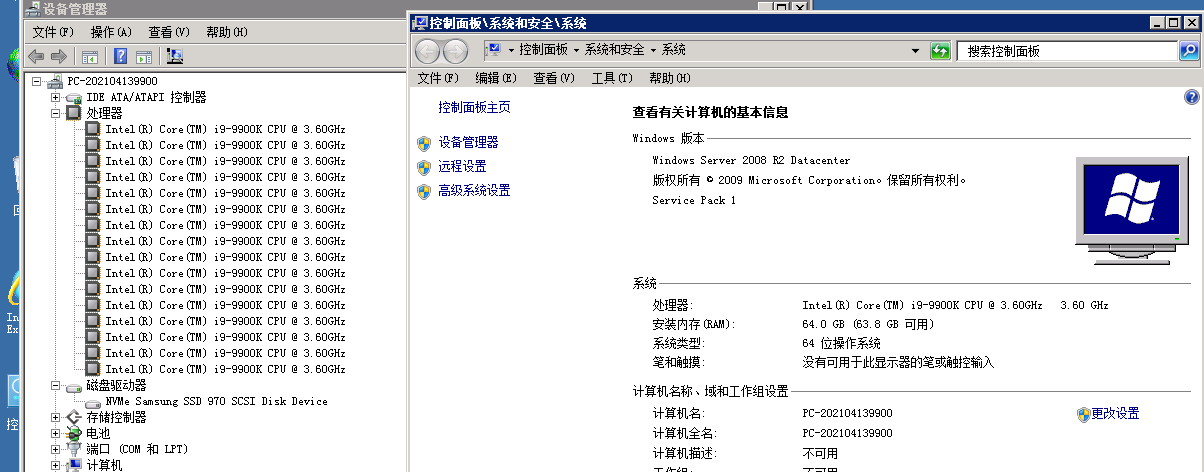Click the address bar computer icon
Image resolution: width=1204 pixels, height=472 pixels.
coord(494,50)
